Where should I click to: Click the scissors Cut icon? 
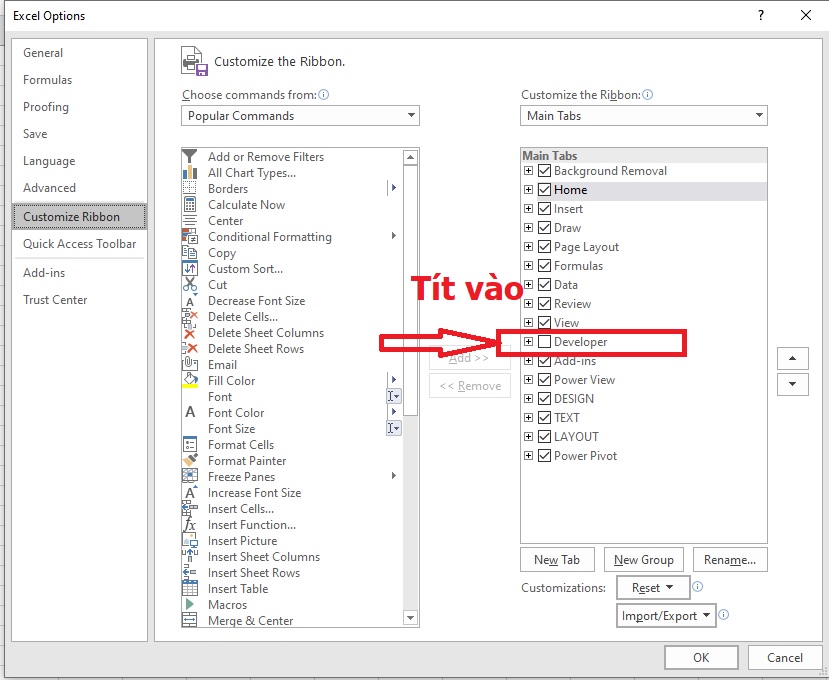pos(190,284)
